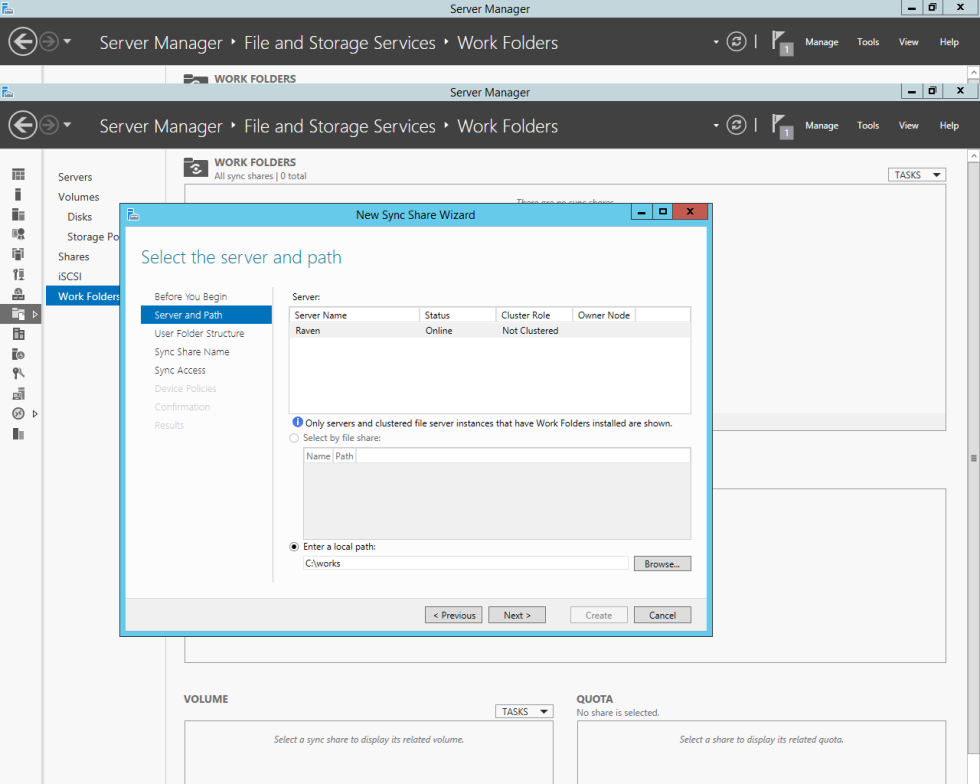The image size is (980, 784).
Task: Open the notifications flag icon
Action: click(x=782, y=126)
